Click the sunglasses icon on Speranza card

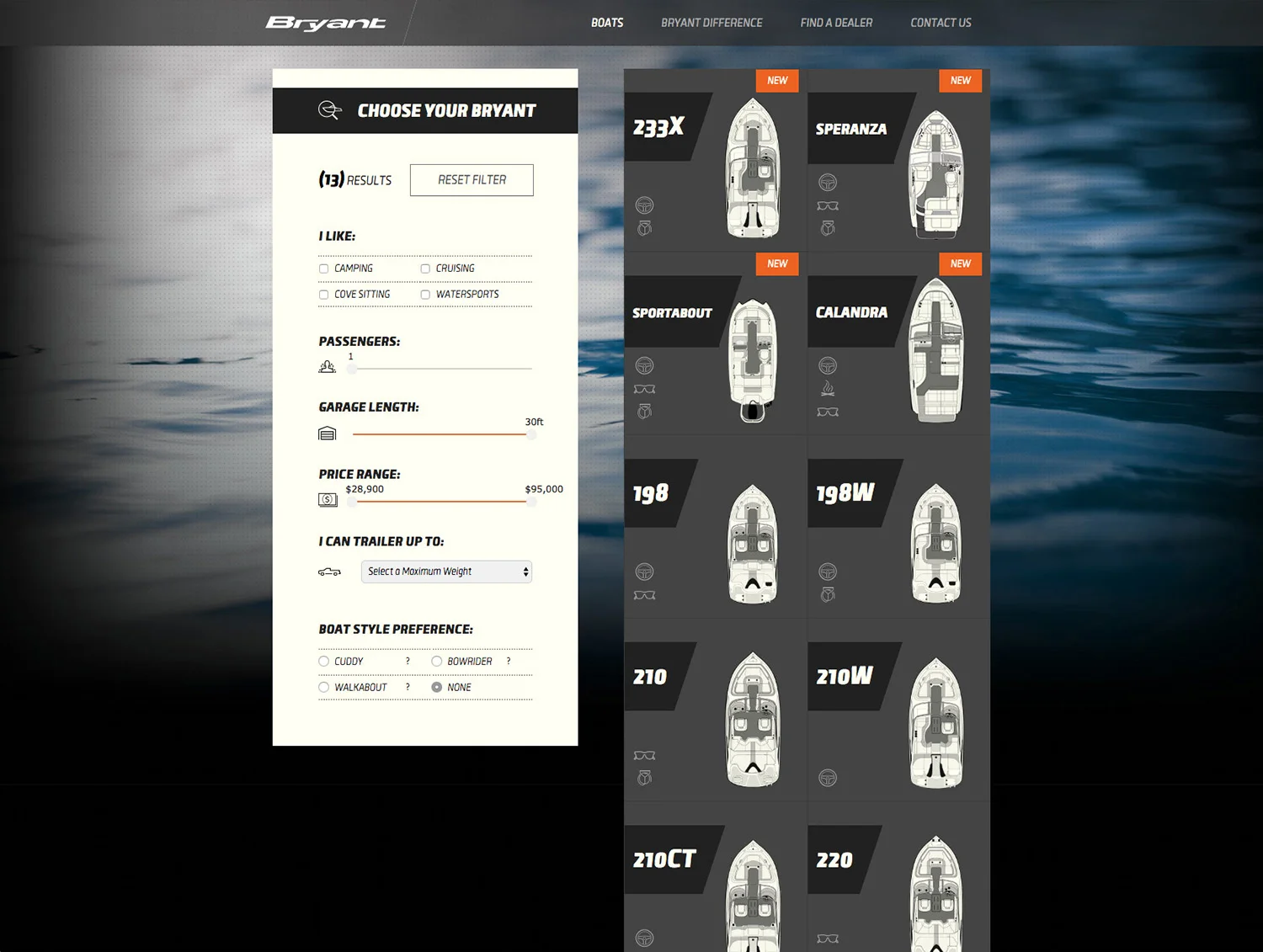point(828,205)
